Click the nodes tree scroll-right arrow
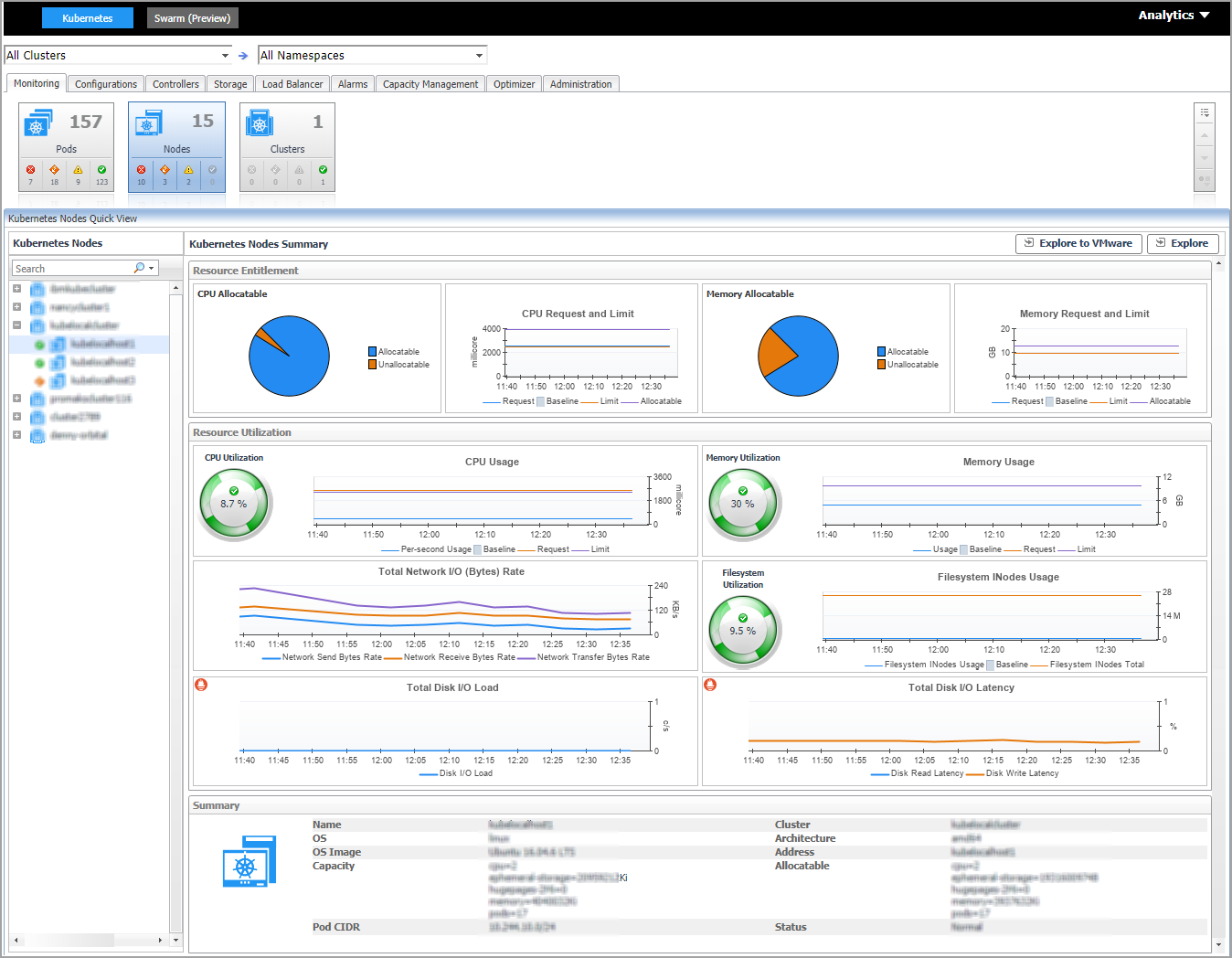This screenshot has width=1232, height=958. click(161, 940)
